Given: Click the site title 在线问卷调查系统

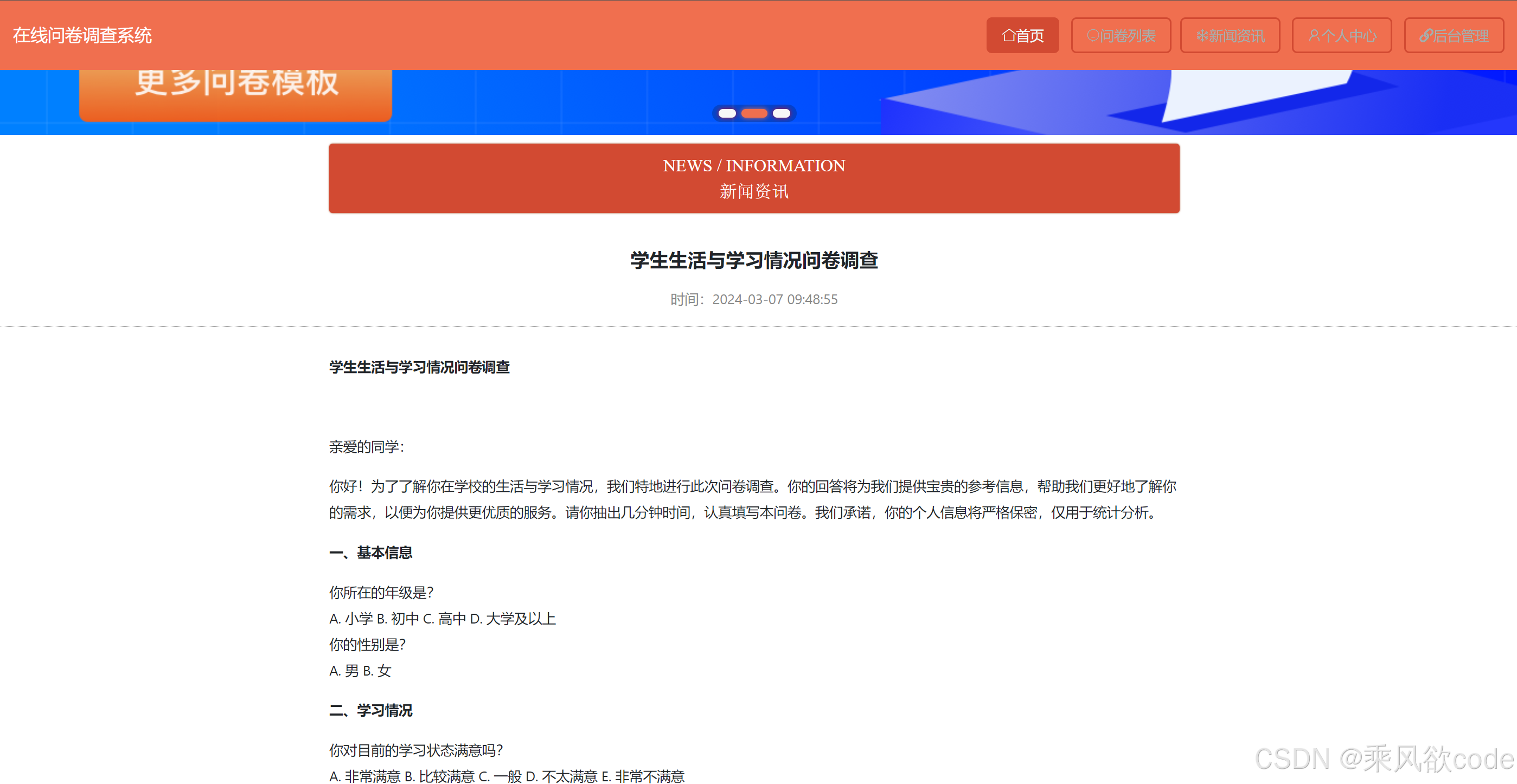Looking at the screenshot, I should 81,35.
